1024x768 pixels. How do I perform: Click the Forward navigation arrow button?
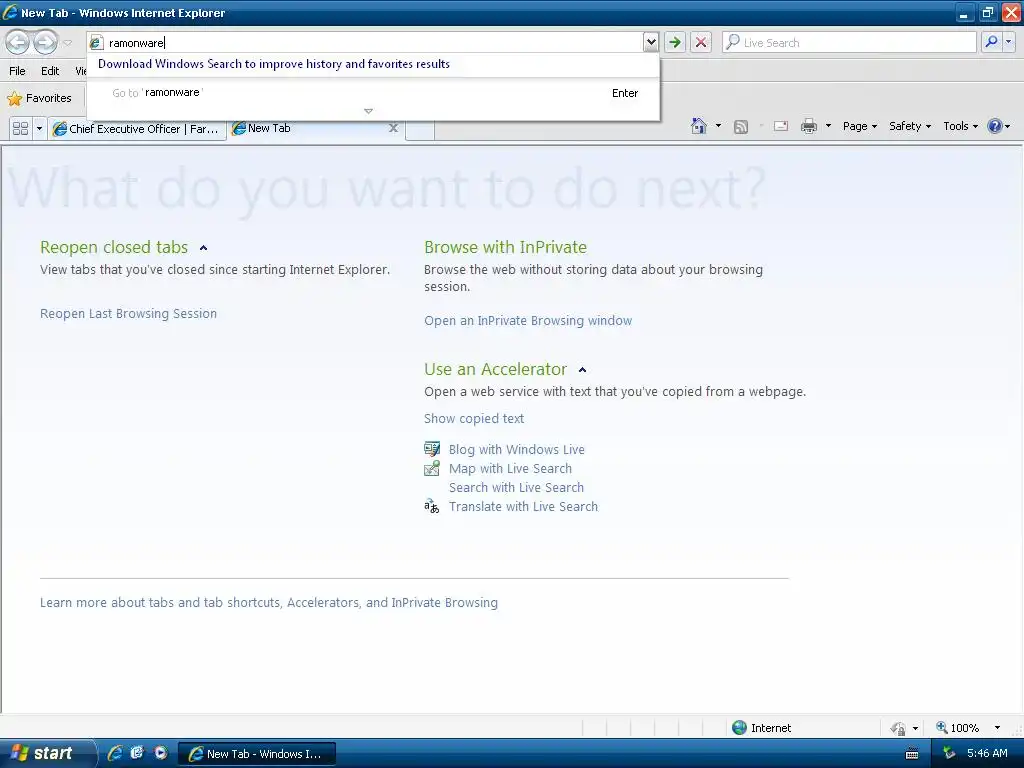(x=45, y=43)
